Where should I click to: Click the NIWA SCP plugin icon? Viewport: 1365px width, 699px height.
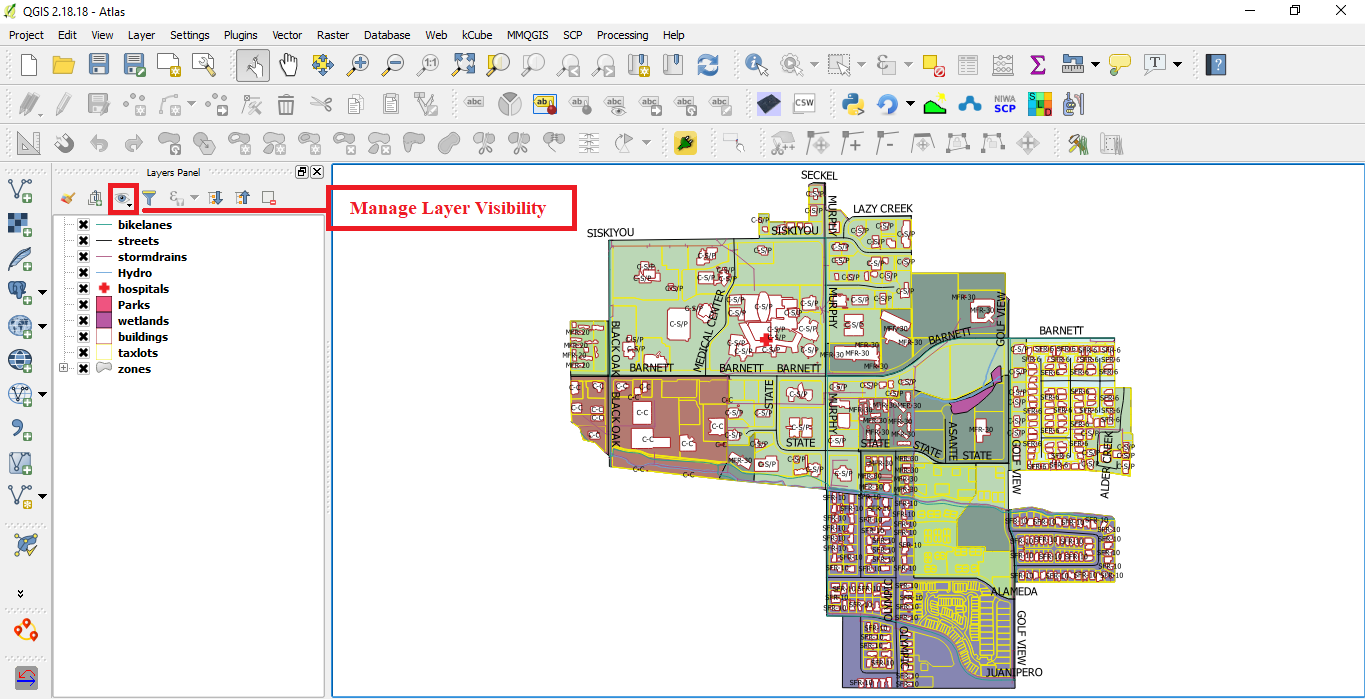point(1005,103)
